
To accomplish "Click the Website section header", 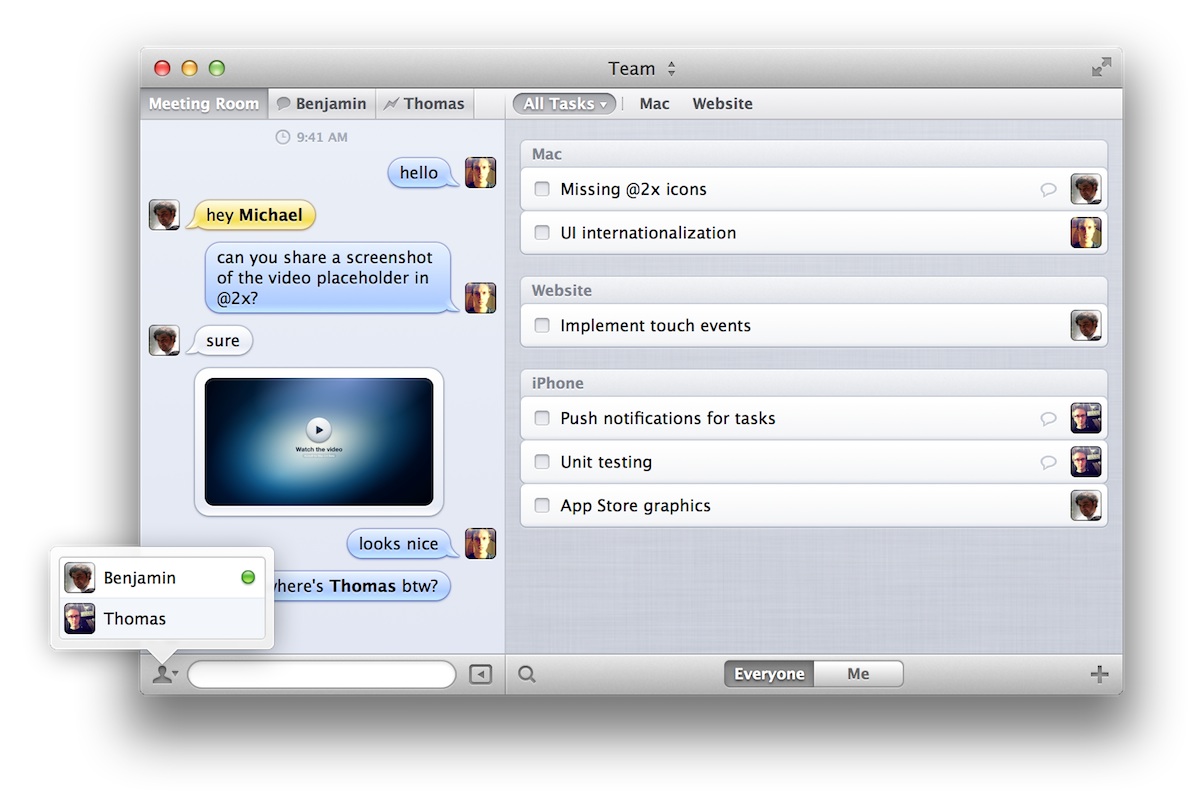I will coord(814,290).
